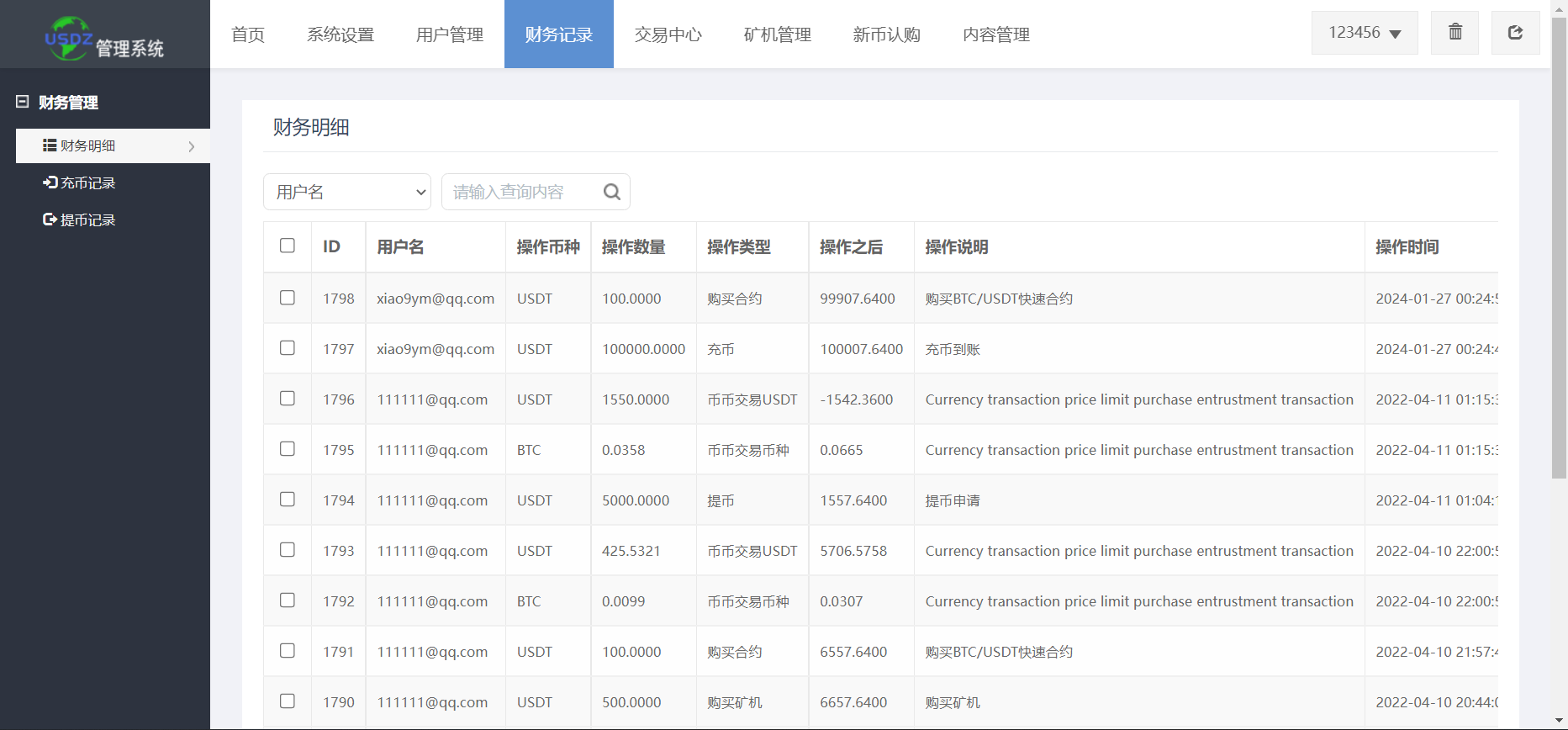Image resolution: width=1568 pixels, height=730 pixels.
Task: Click the login arrow icon beside 充币记录
Action: click(50, 182)
